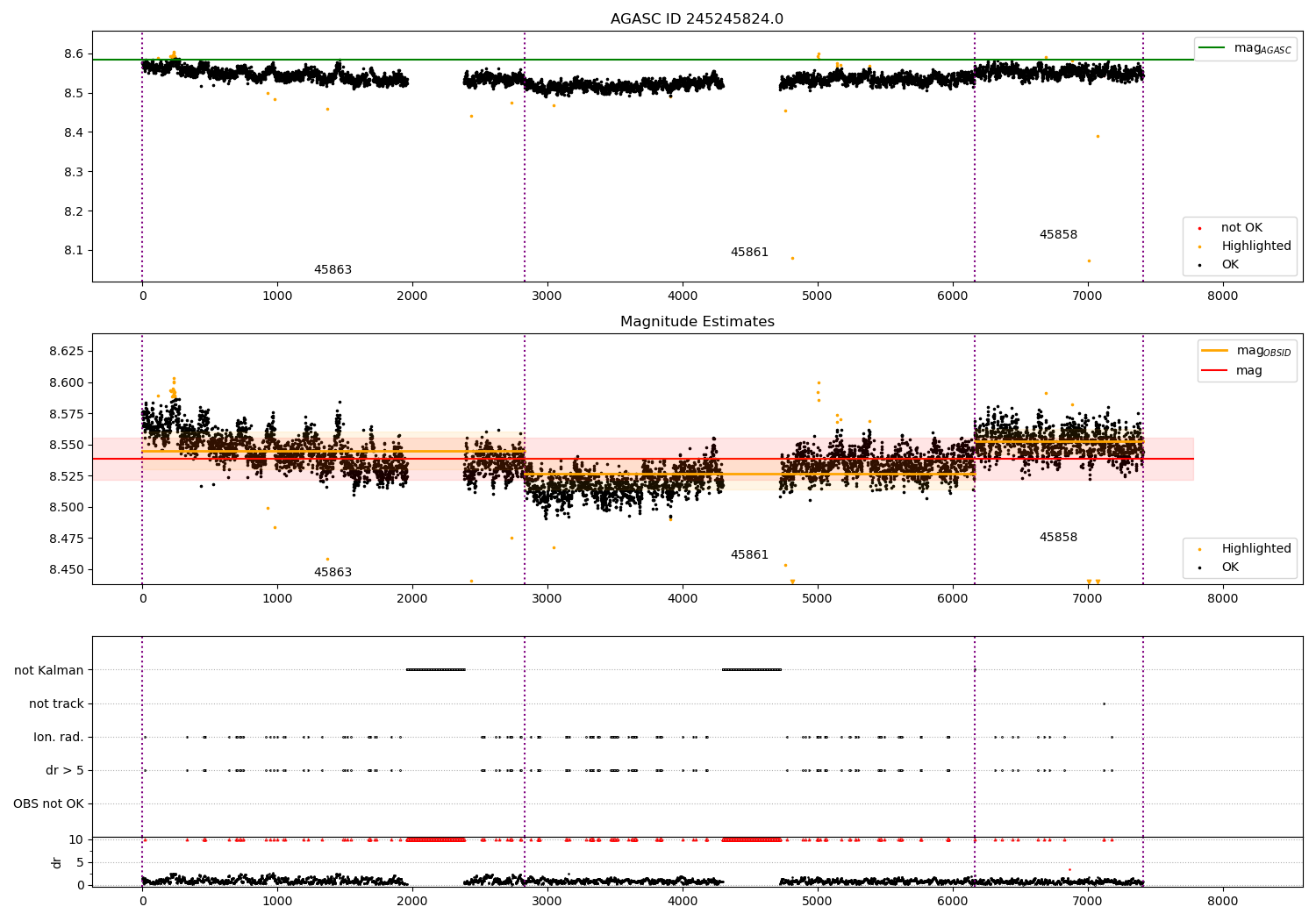Image resolution: width=1316 pixels, height=921 pixels.
Task: Click x-tick 8000 on the top plot
Action: (1222, 296)
